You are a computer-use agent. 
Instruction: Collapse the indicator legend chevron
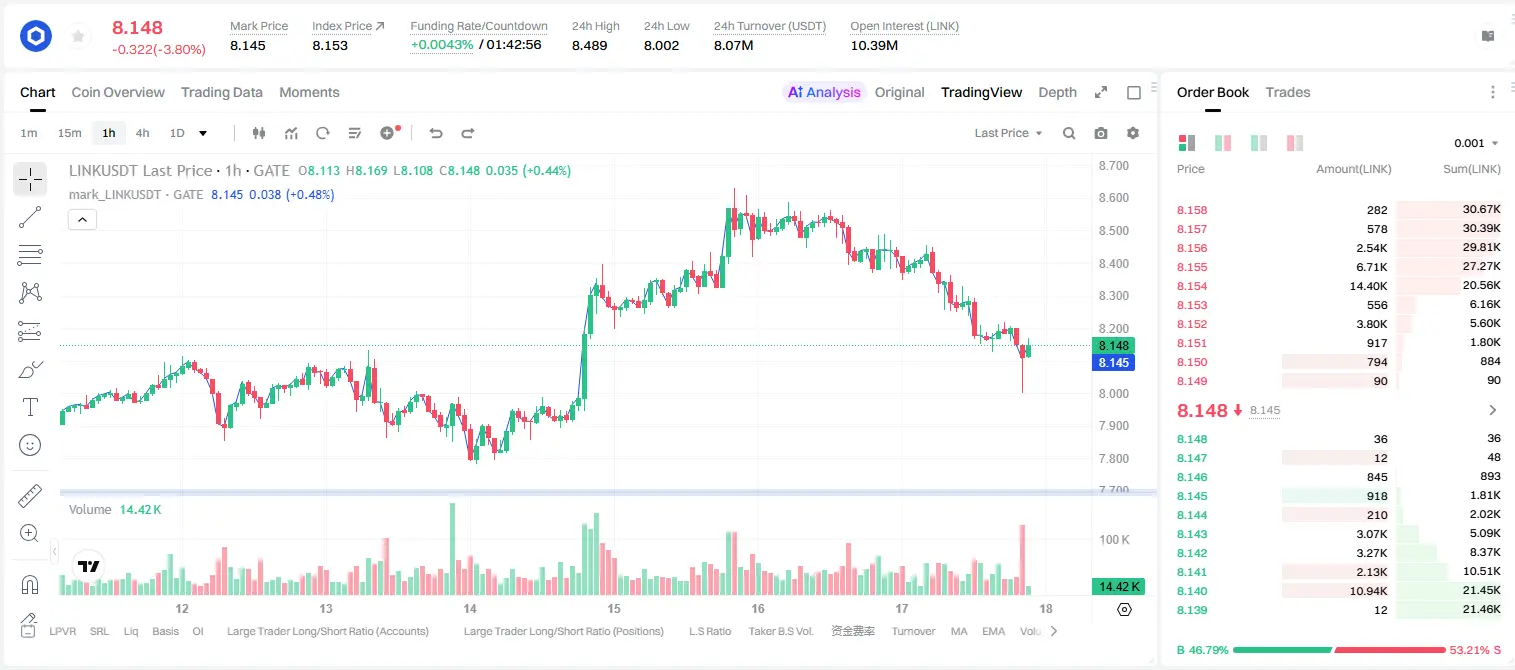(82, 220)
